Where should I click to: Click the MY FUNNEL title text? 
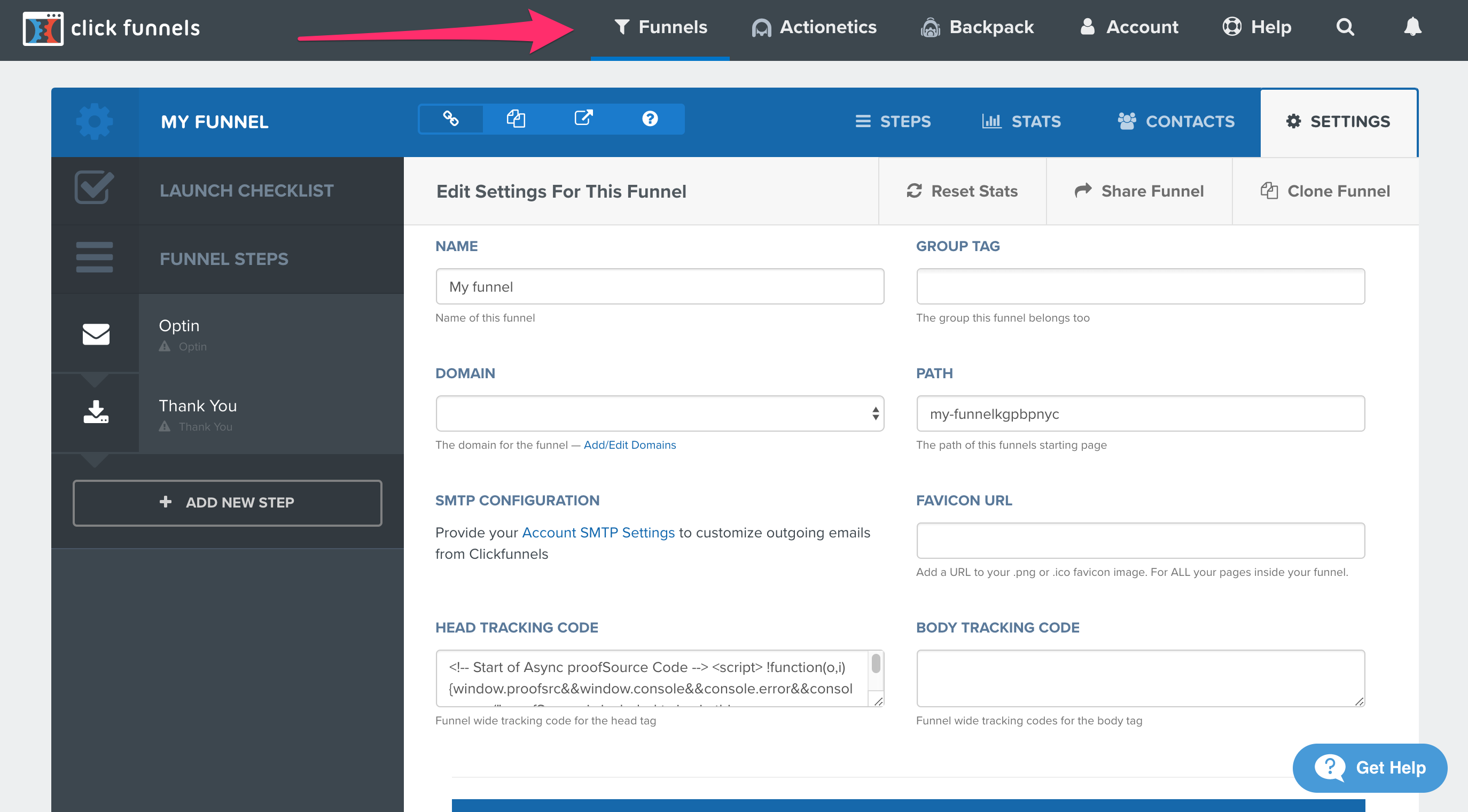point(214,122)
